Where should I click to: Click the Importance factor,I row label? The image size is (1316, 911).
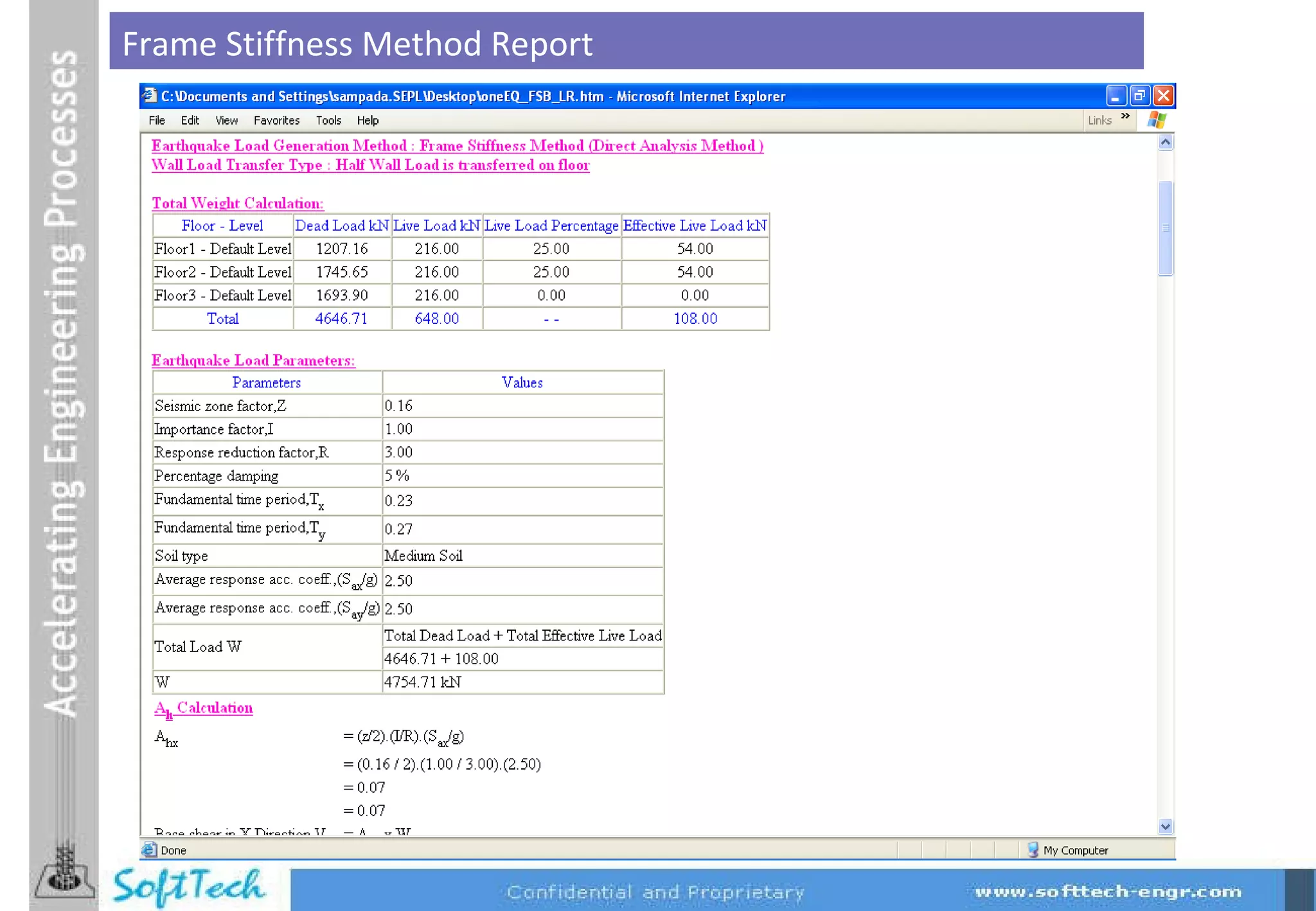214,429
